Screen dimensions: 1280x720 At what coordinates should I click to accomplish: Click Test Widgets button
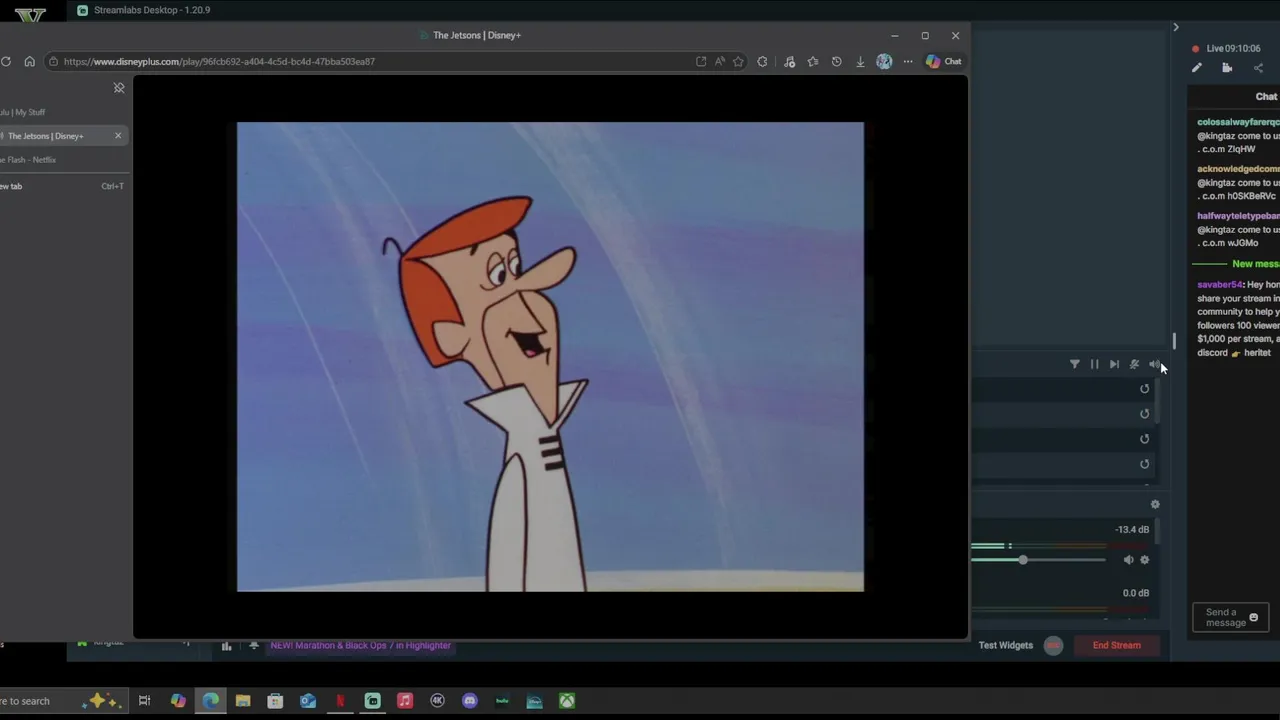point(1006,645)
